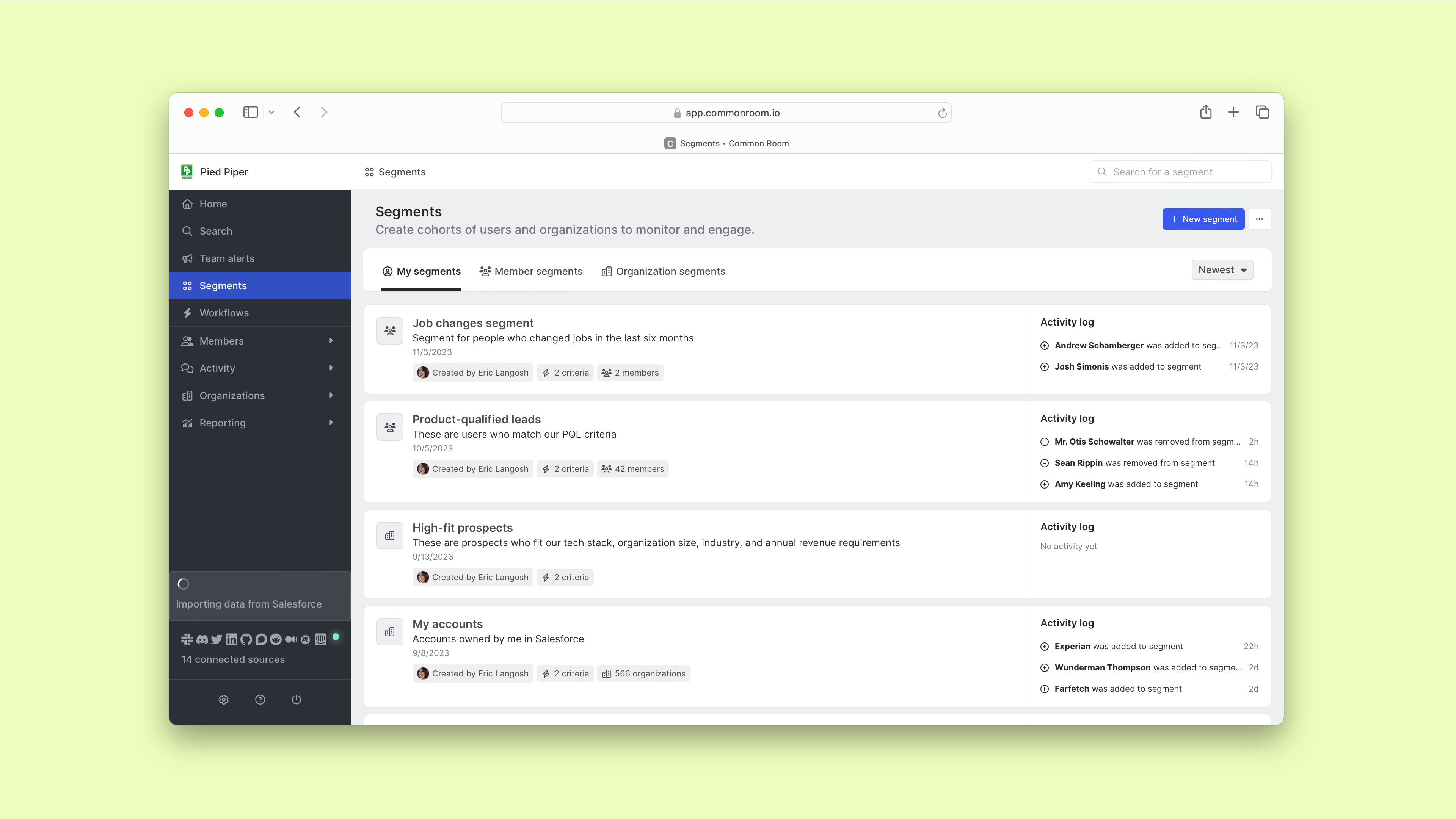Click the New segment button
The height and width of the screenshot is (819, 1456).
pos(1203,219)
